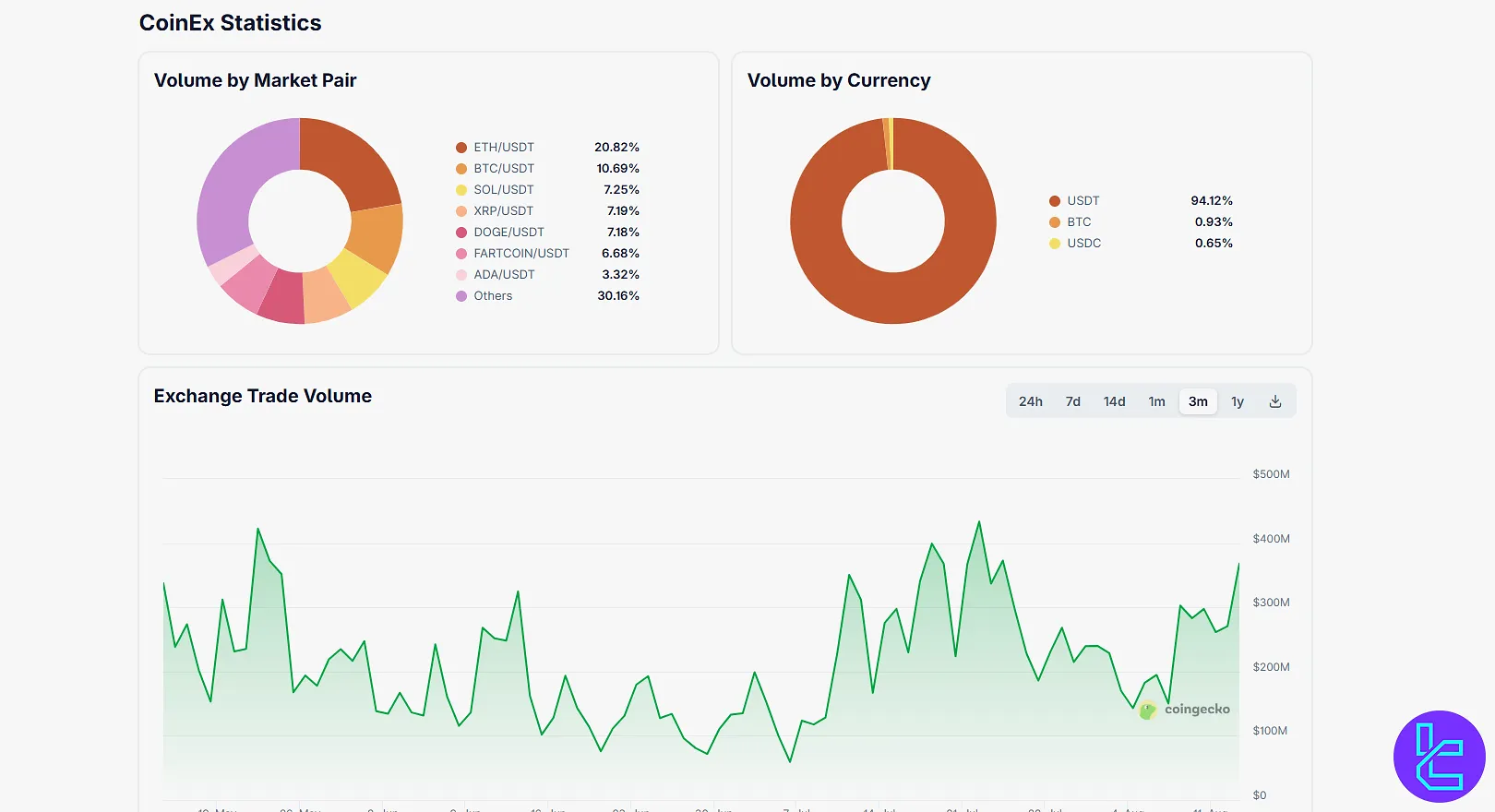Click the FARTCOIN/USDT legend color dot
This screenshot has height=812, width=1495.
click(x=461, y=254)
